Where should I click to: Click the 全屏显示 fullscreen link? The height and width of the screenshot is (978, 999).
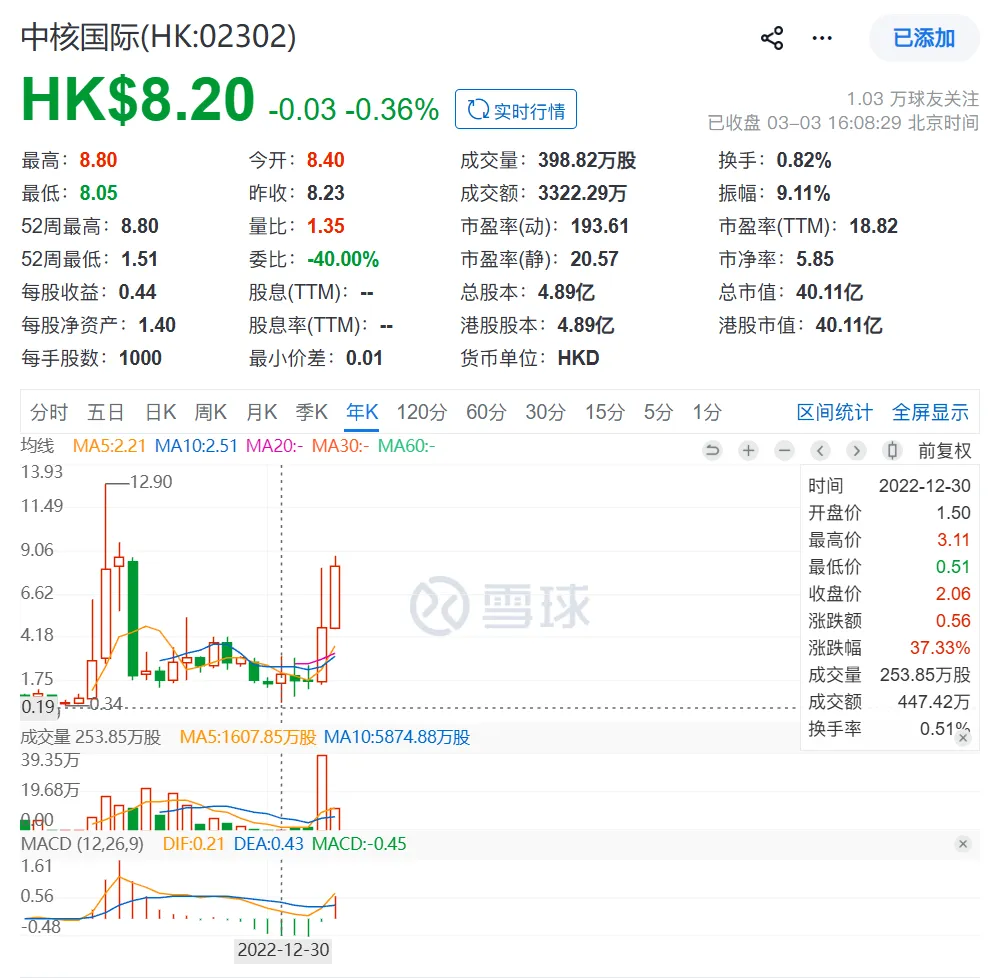tap(930, 412)
